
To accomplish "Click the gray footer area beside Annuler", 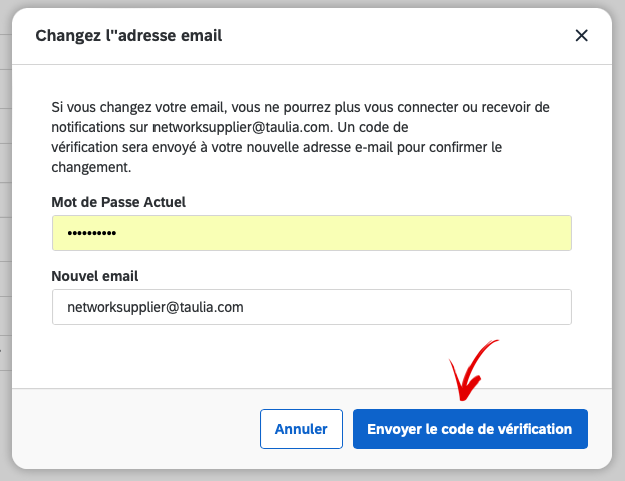I will pos(136,429).
